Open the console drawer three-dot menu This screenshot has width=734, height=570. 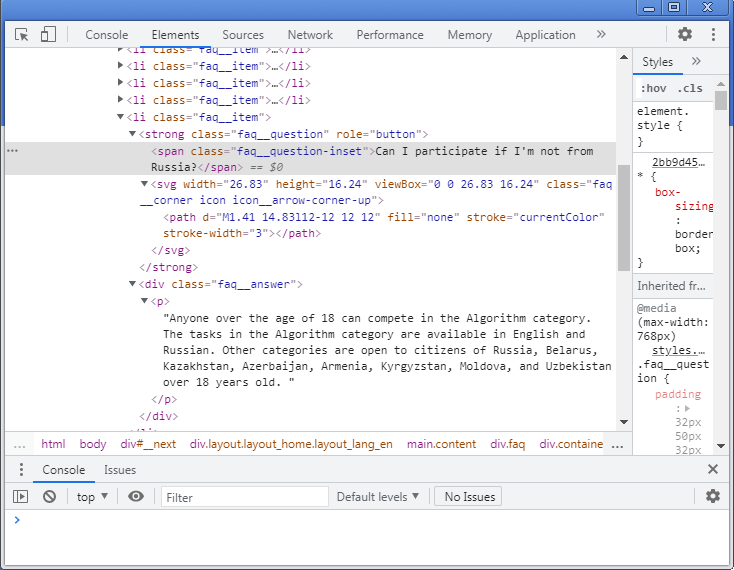[21, 469]
